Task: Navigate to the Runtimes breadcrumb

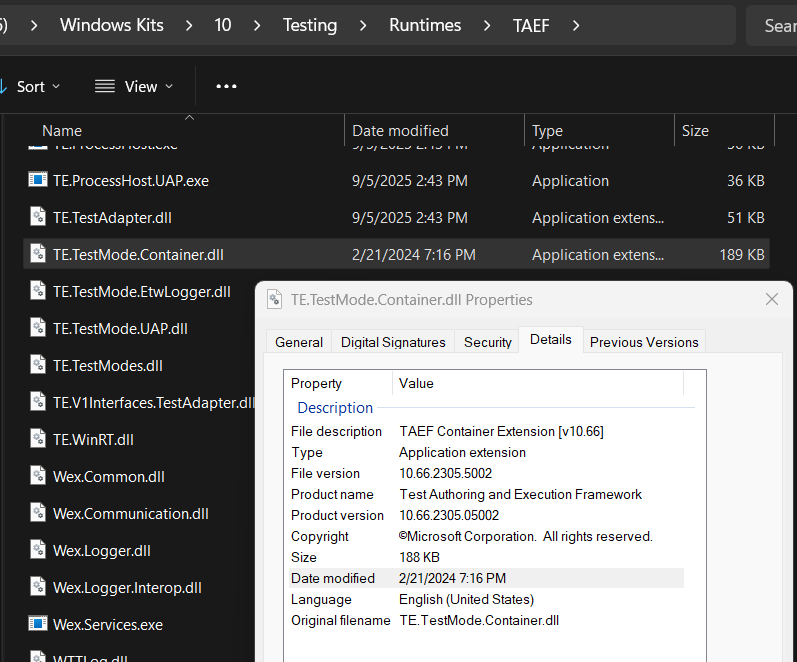Action: tap(425, 25)
